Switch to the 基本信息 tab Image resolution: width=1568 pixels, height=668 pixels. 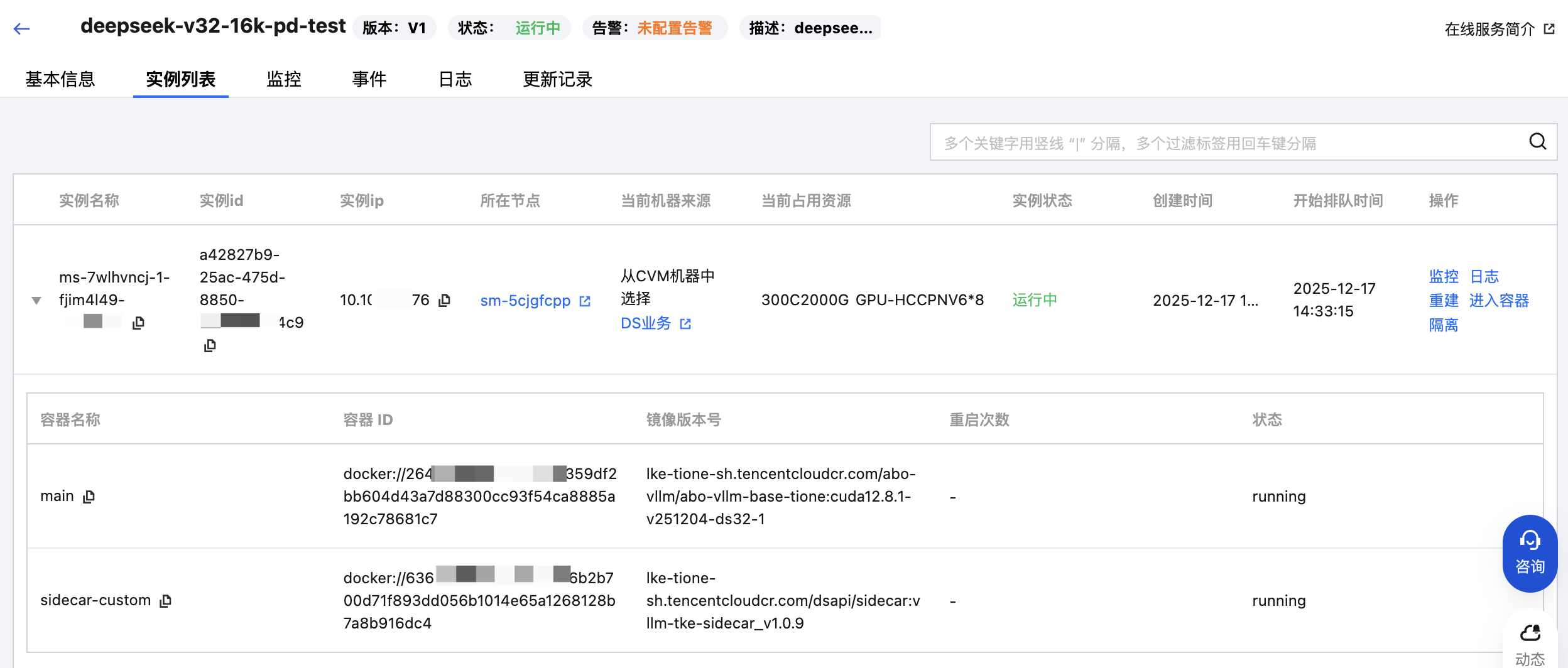coord(60,79)
